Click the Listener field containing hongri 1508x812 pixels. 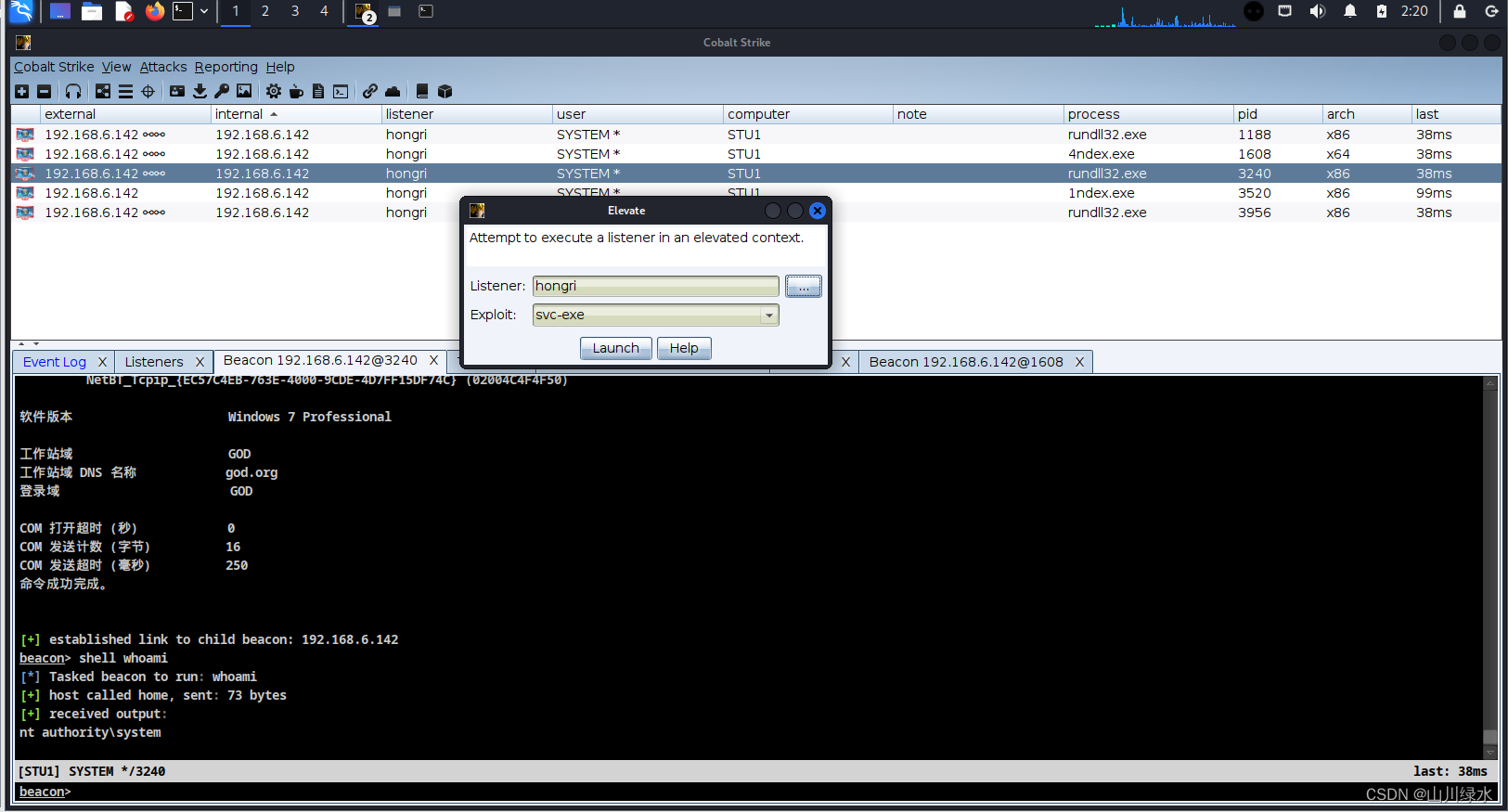[x=656, y=286]
